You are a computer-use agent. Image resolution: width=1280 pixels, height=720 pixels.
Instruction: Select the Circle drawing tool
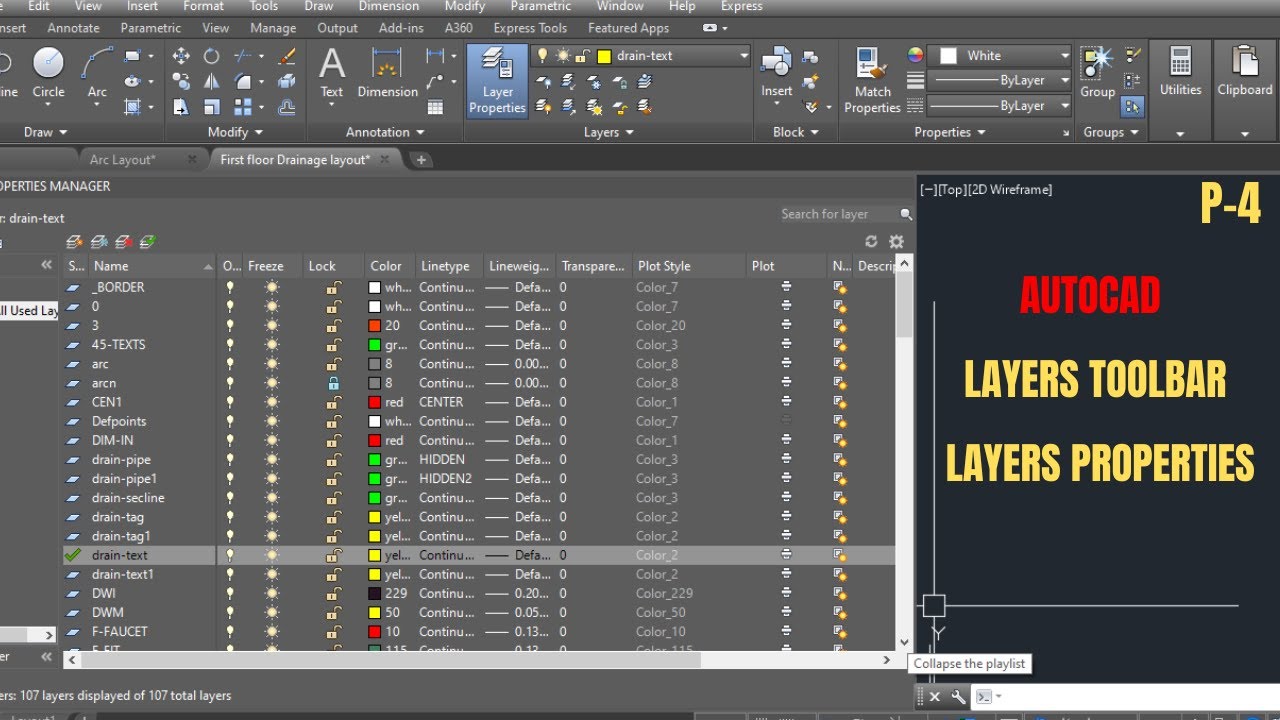pyautogui.click(x=48, y=73)
